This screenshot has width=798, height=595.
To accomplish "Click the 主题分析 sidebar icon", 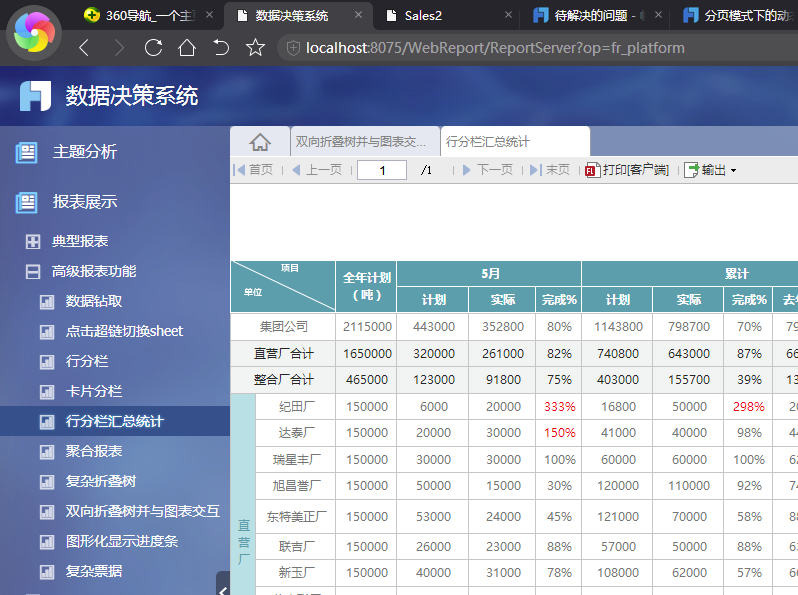I will (26, 152).
